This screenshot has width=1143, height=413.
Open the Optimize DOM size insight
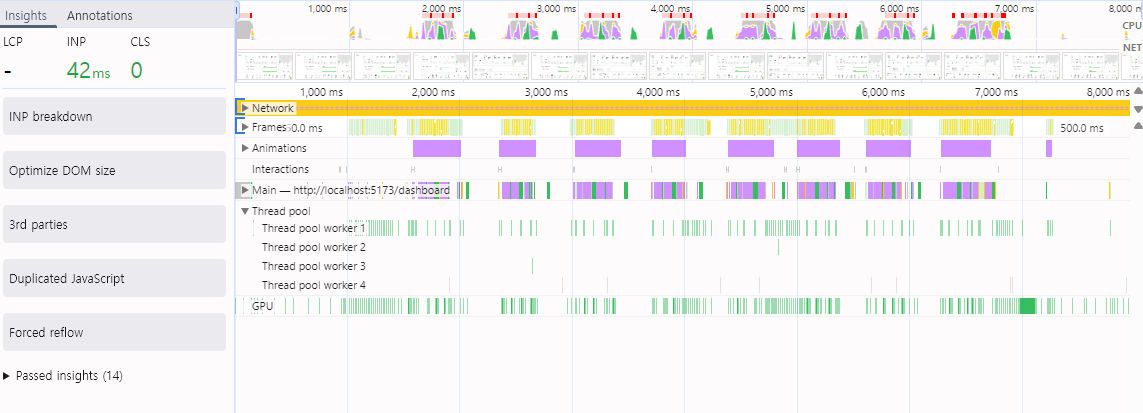point(114,170)
